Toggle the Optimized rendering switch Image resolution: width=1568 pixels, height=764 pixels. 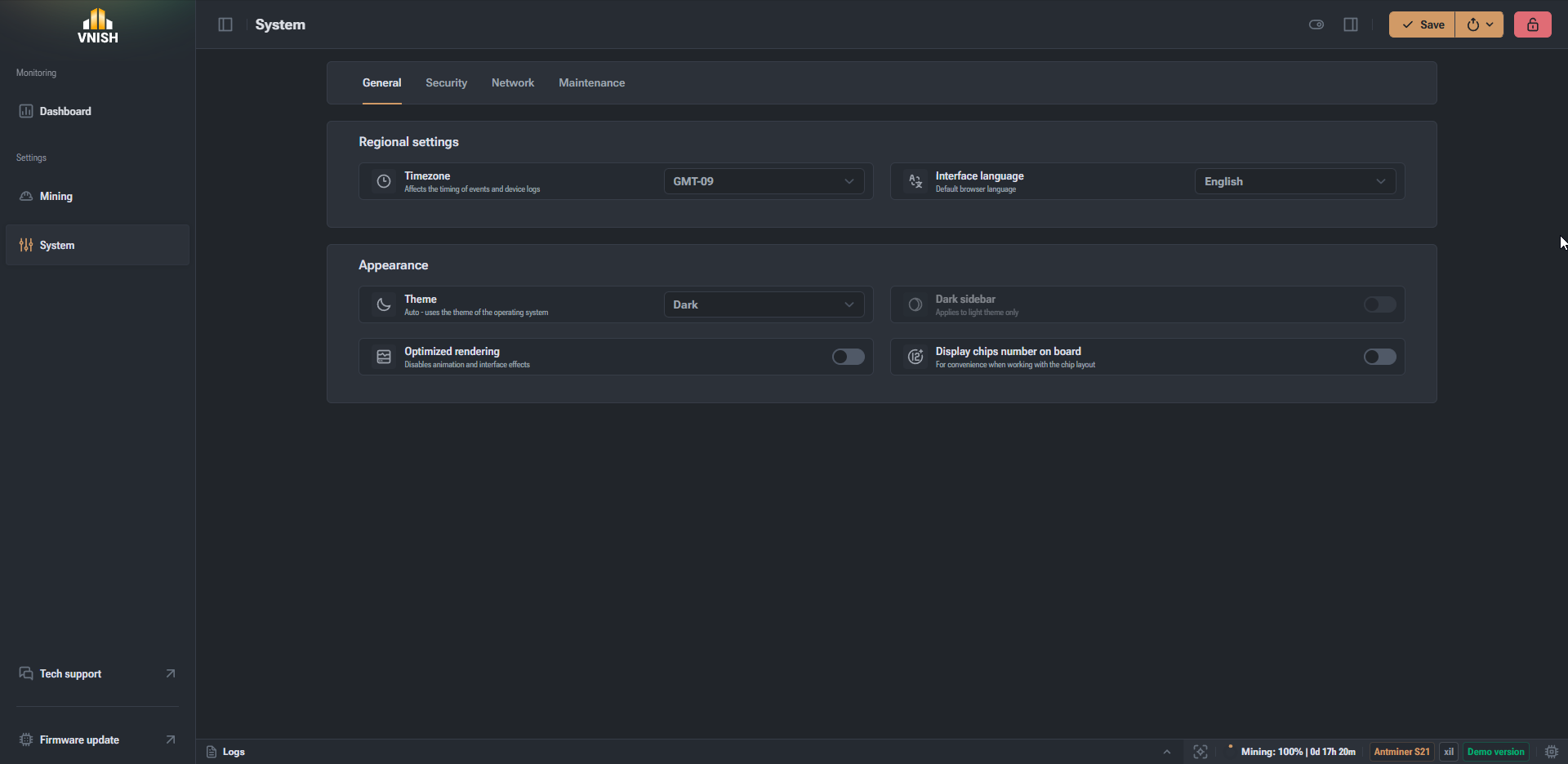[849, 357]
